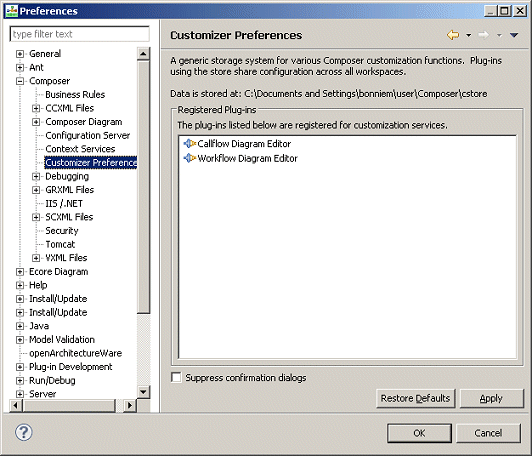Select Callflow Diagram Editor entry

pyautogui.click(x=244, y=144)
